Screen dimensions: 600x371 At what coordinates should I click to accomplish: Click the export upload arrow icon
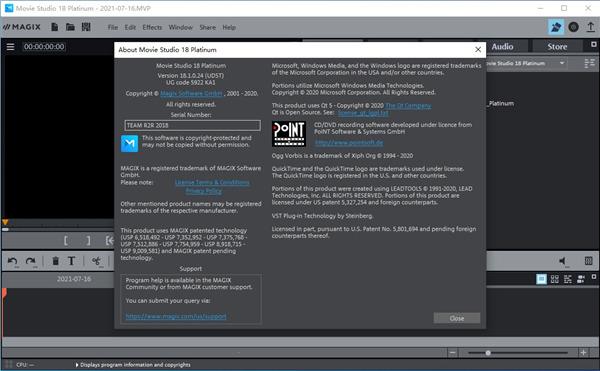pyautogui.click(x=590, y=27)
